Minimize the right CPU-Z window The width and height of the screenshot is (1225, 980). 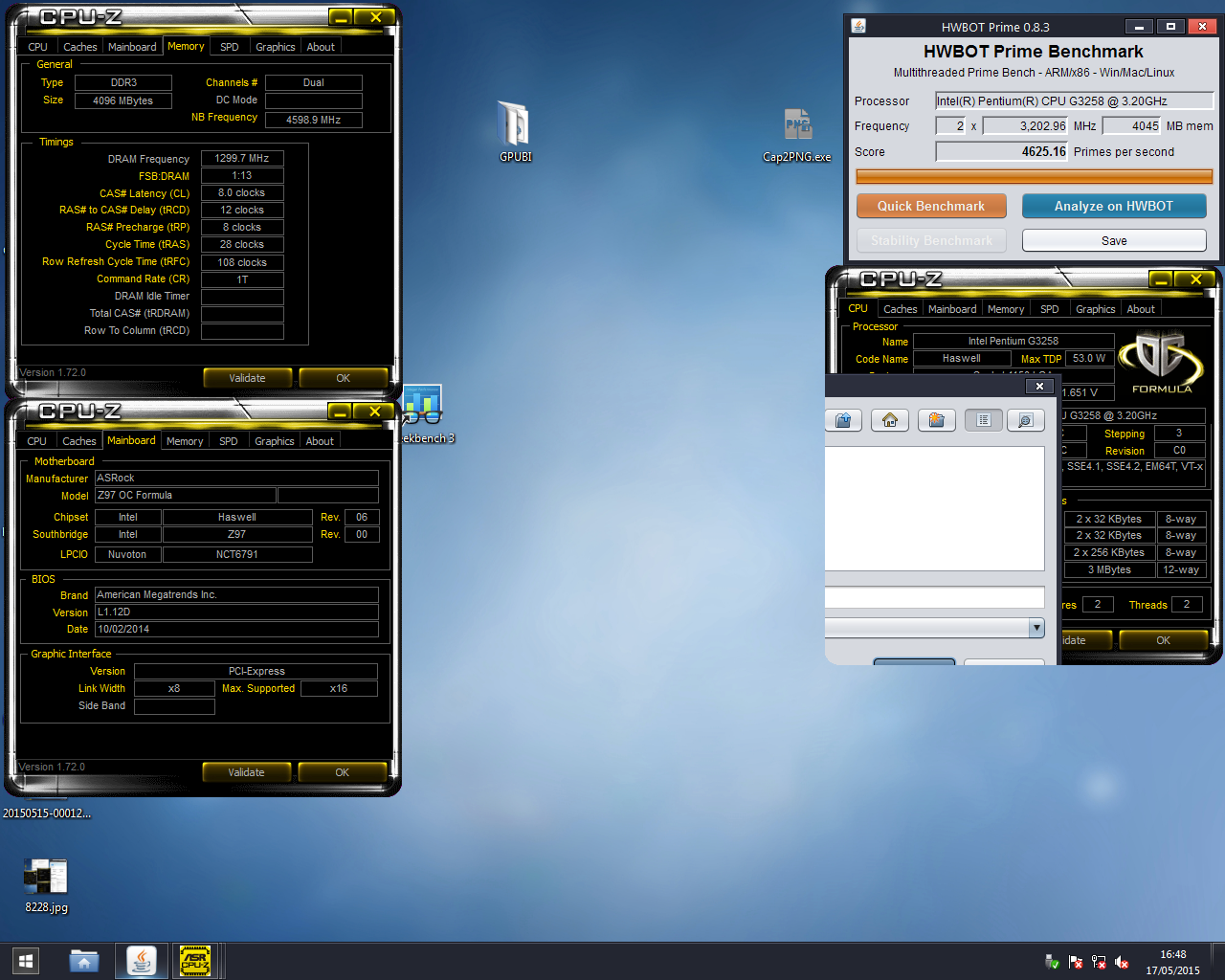pos(1161,279)
